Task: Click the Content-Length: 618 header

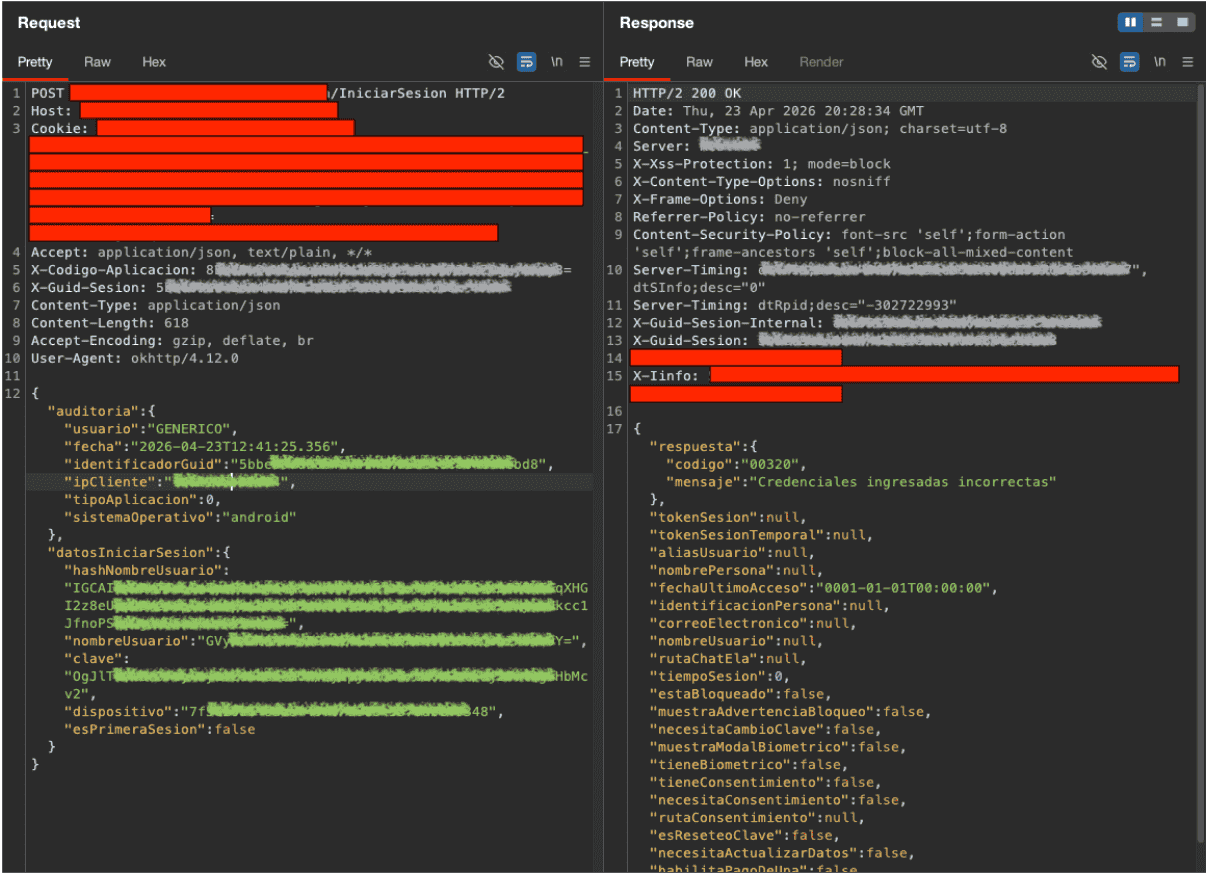Action: tap(110, 323)
